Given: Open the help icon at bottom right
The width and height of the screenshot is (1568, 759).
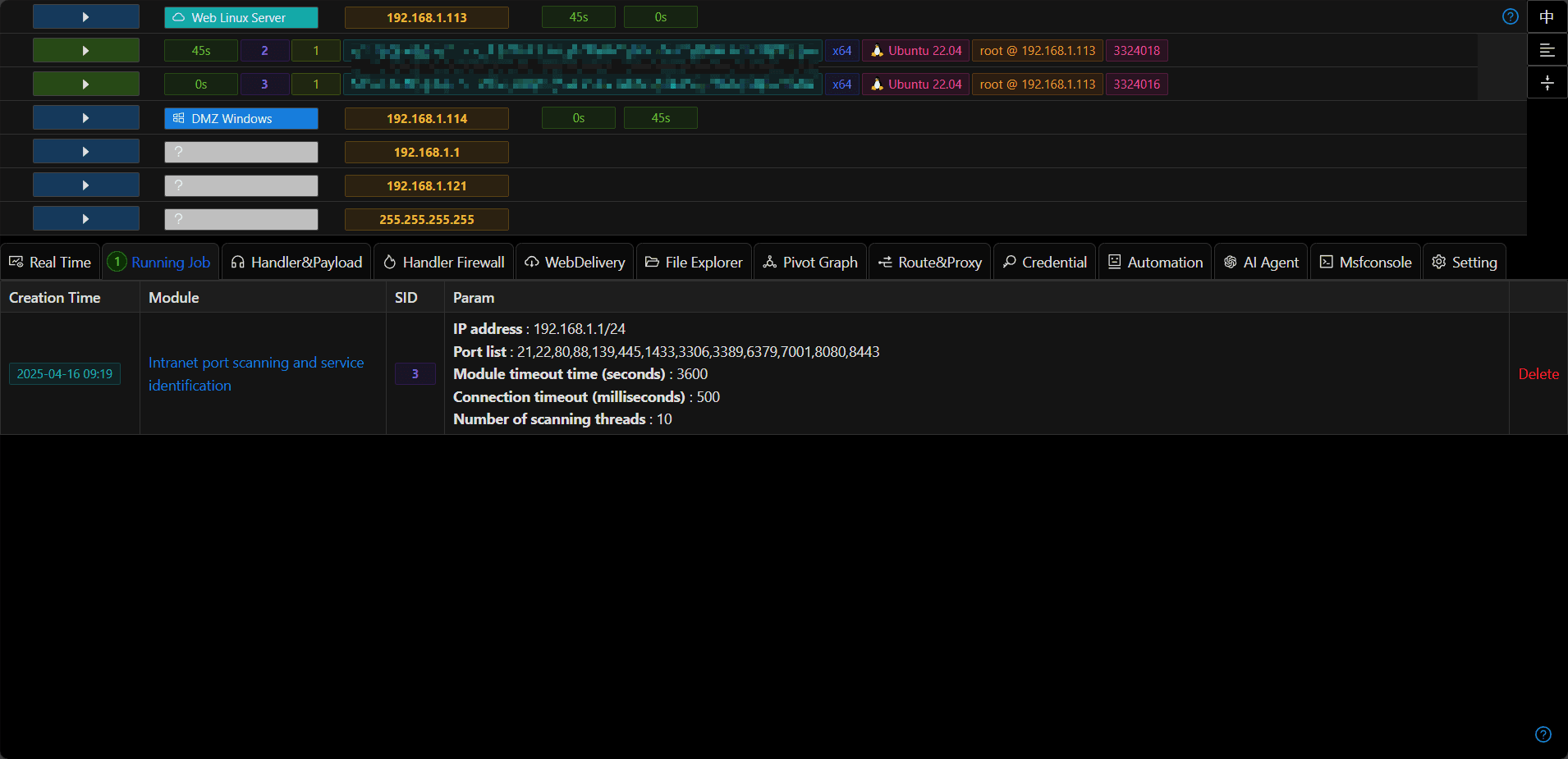Looking at the screenshot, I should point(1543,734).
